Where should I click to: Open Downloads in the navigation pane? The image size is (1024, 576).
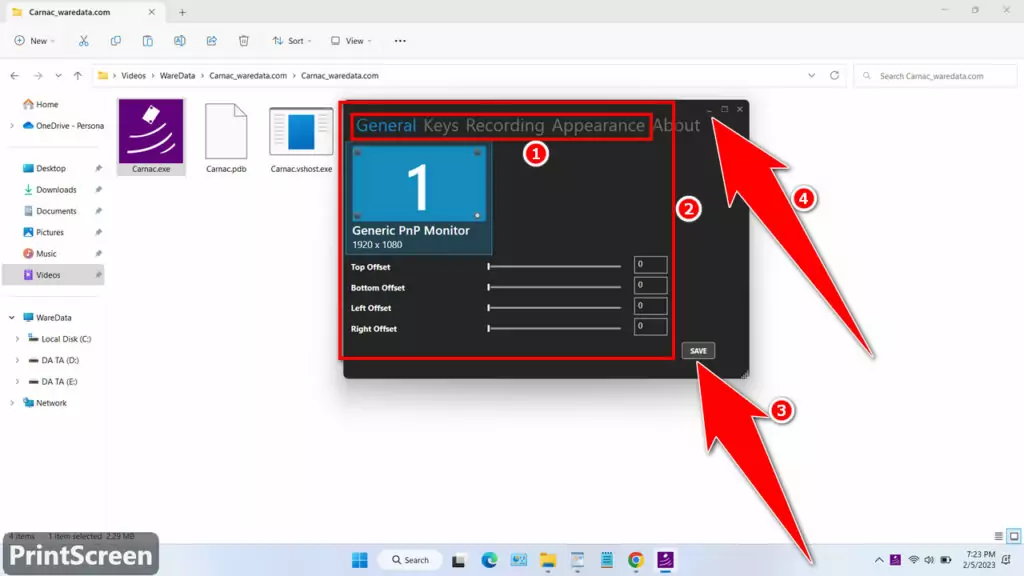pyautogui.click(x=57, y=189)
